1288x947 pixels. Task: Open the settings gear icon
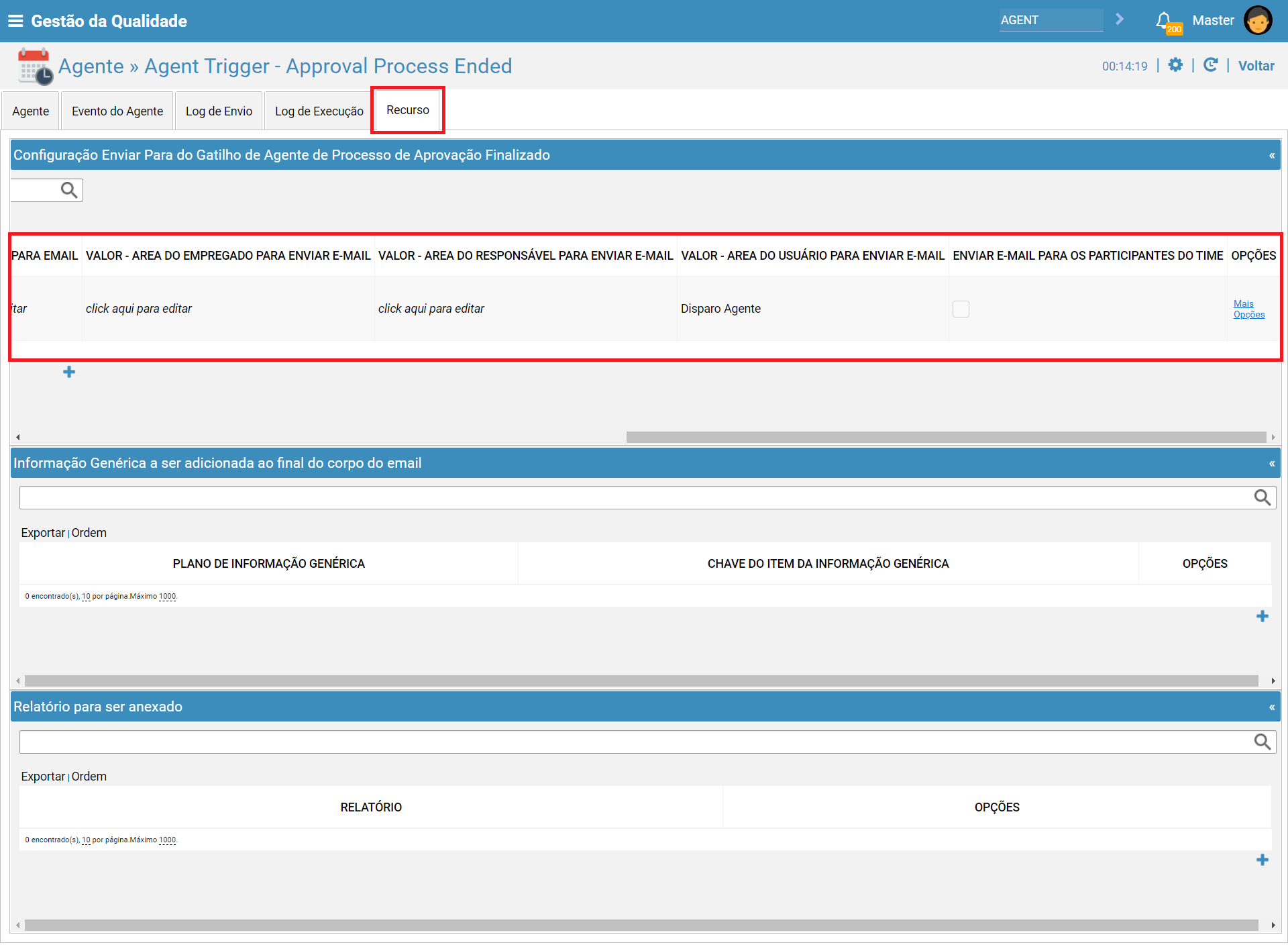pos(1175,65)
